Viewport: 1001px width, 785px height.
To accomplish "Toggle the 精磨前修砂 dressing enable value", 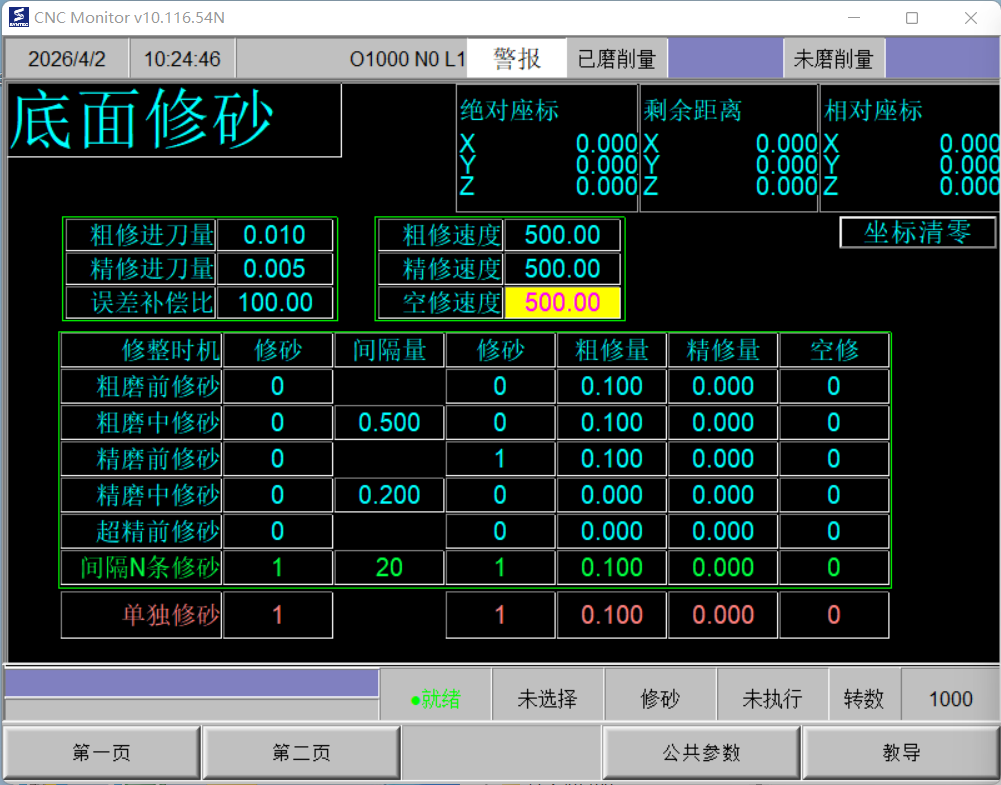I will [277, 459].
